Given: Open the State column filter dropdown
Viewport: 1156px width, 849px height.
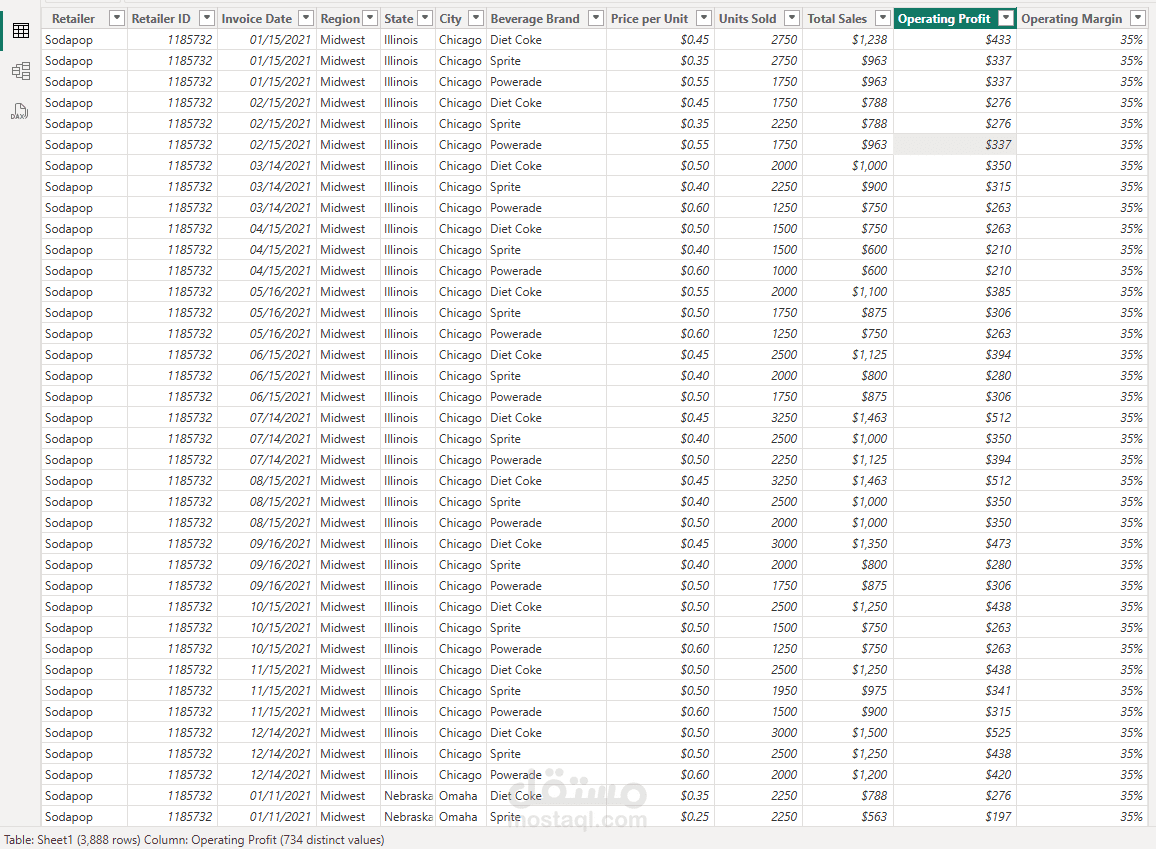Looking at the screenshot, I should point(425,18).
